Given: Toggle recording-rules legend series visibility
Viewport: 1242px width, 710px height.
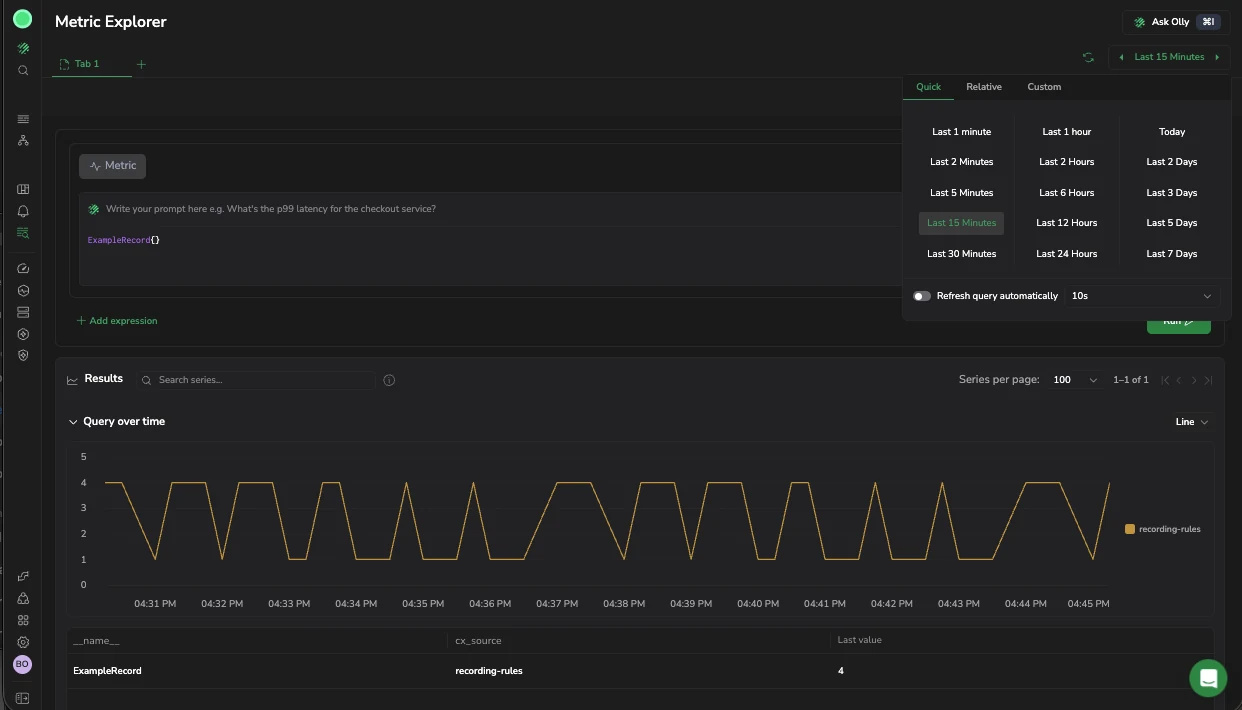Looking at the screenshot, I should 1163,529.
